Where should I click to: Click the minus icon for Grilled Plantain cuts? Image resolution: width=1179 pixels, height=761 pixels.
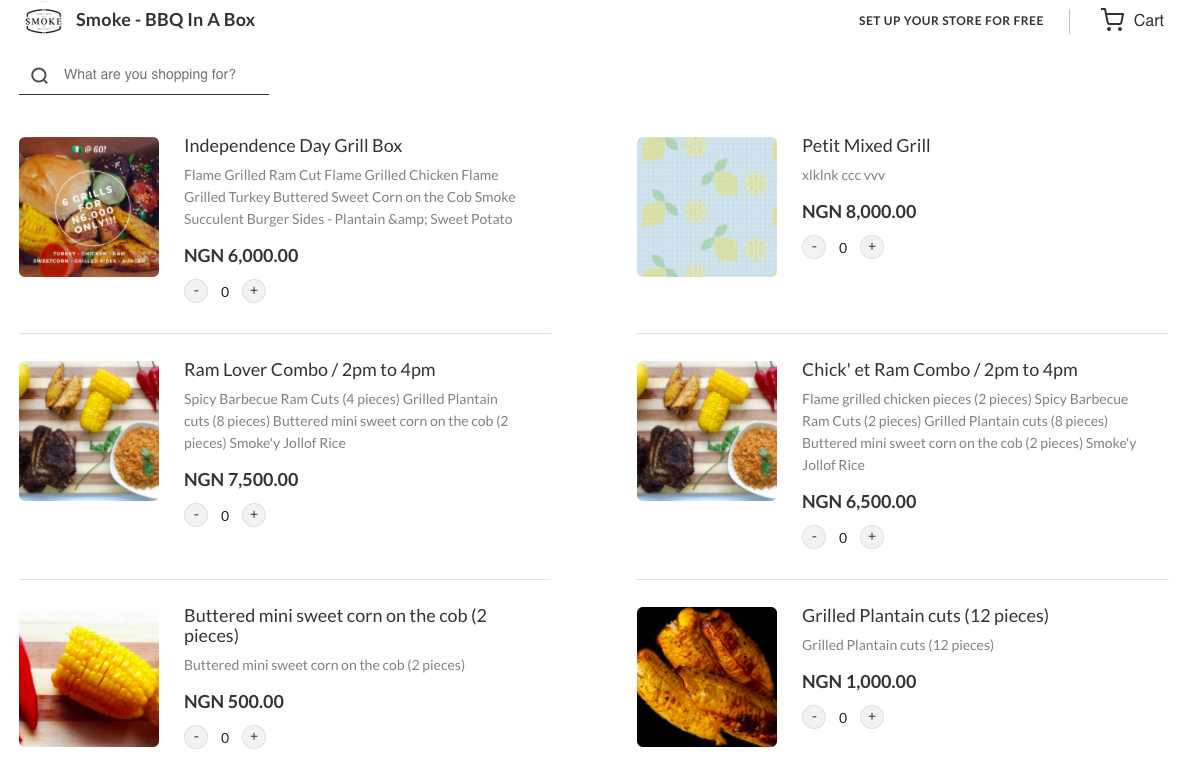pyautogui.click(x=814, y=717)
